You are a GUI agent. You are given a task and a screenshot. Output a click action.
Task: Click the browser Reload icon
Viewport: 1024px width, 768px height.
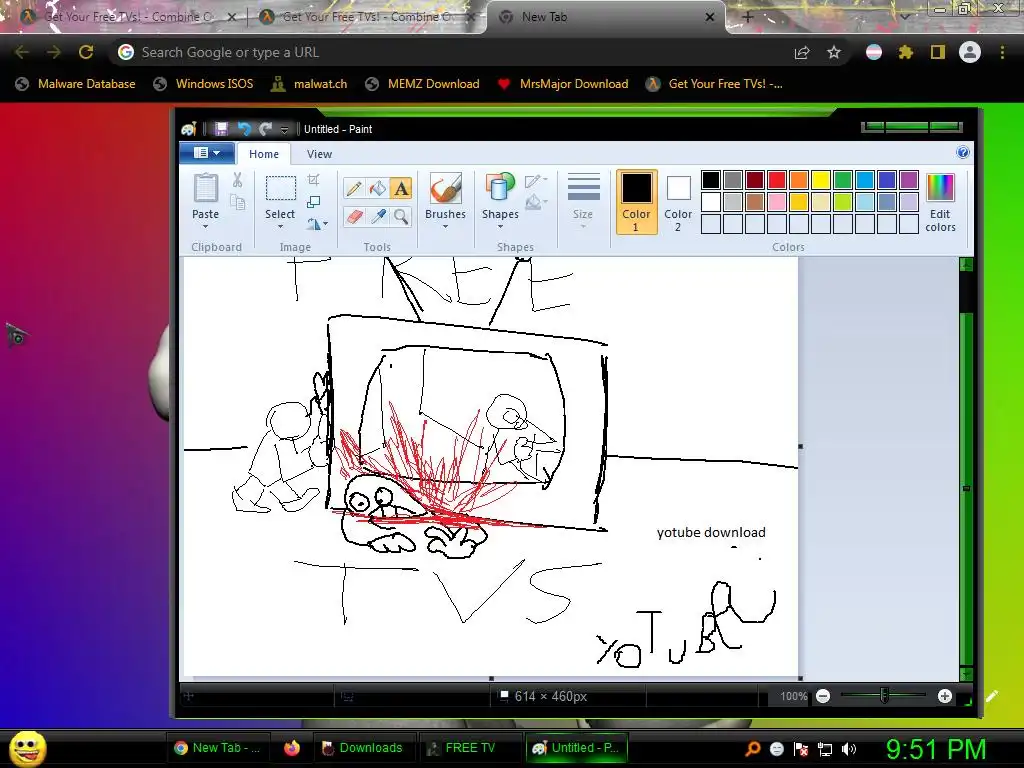(86, 52)
